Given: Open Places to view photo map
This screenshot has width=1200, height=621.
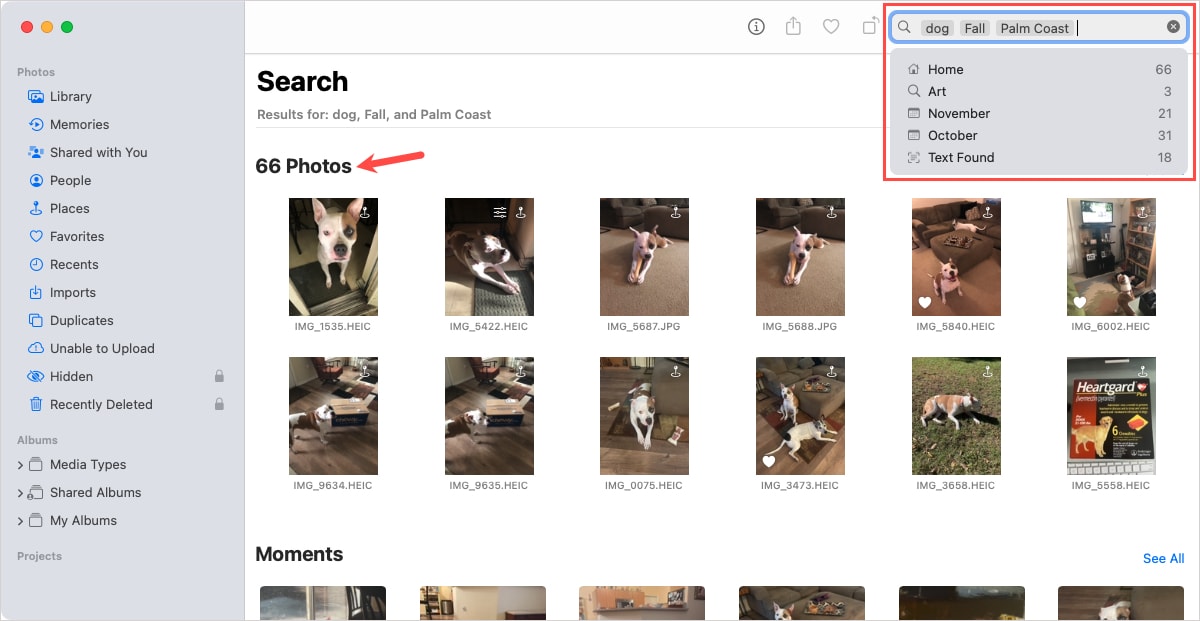Looking at the screenshot, I should (x=69, y=208).
